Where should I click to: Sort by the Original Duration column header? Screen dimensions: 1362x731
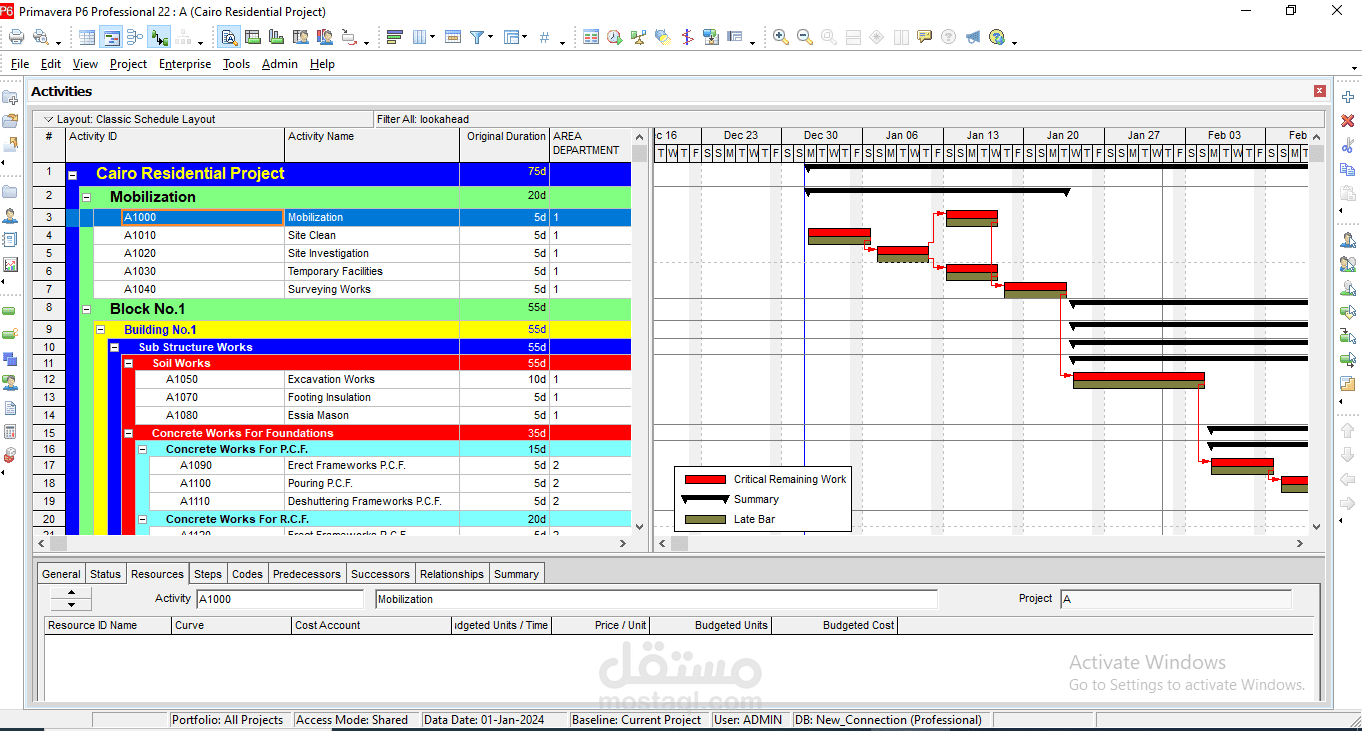point(505,144)
